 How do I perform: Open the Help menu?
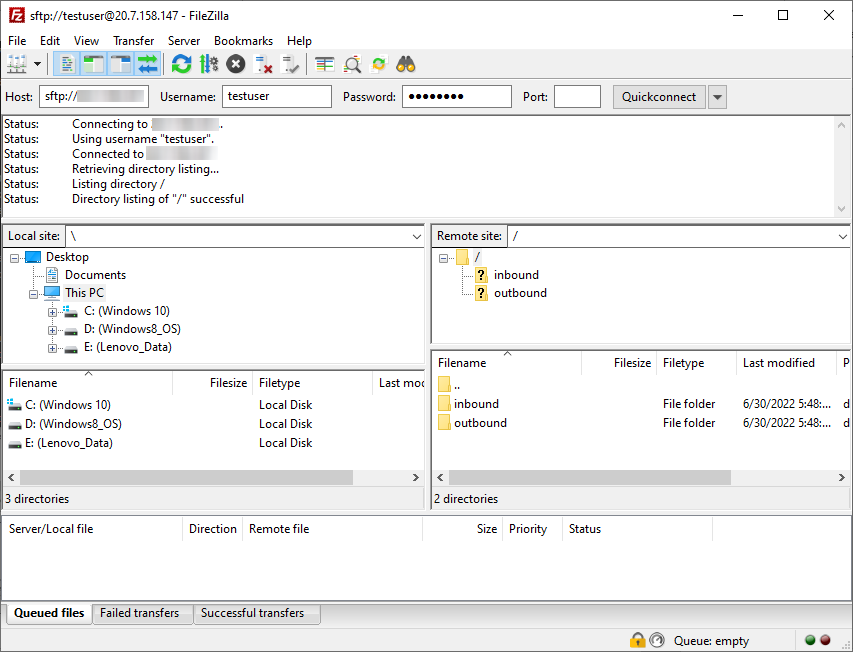coord(299,41)
